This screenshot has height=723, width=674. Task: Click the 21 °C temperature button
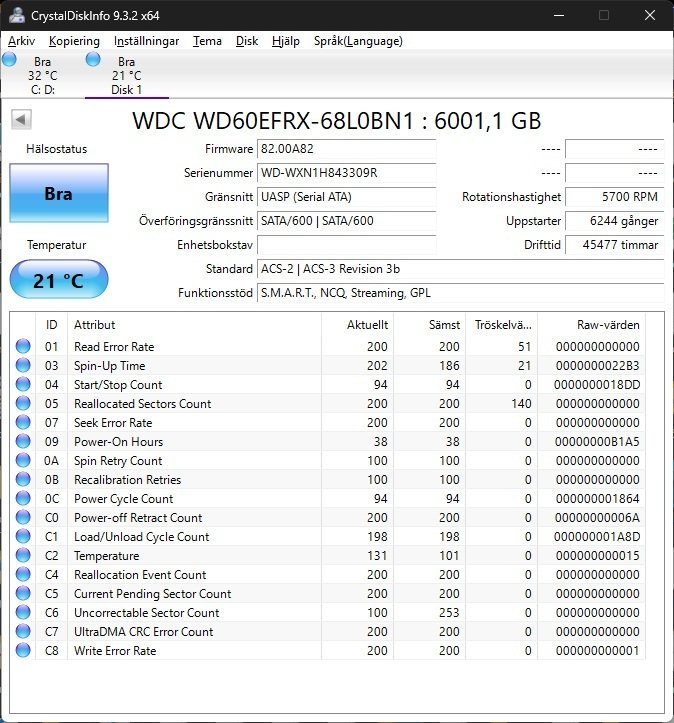59,279
